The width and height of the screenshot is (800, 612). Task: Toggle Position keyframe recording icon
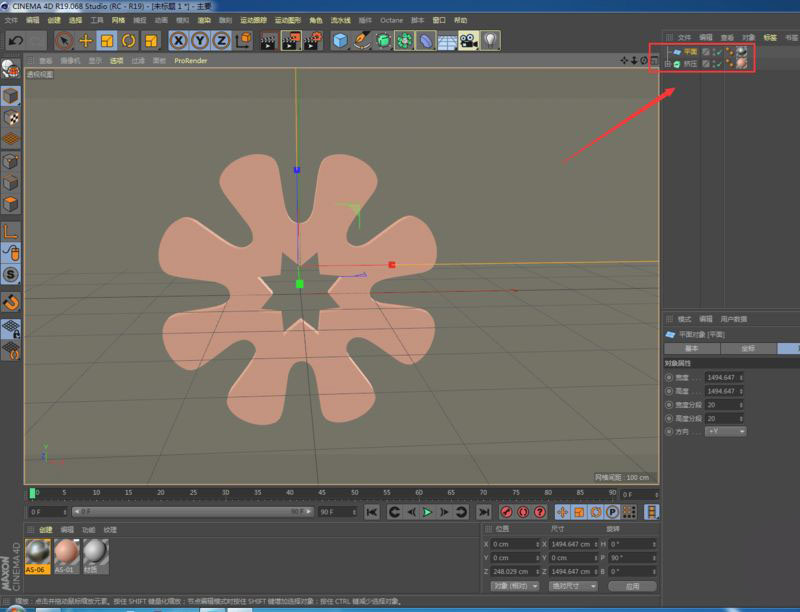(563, 512)
